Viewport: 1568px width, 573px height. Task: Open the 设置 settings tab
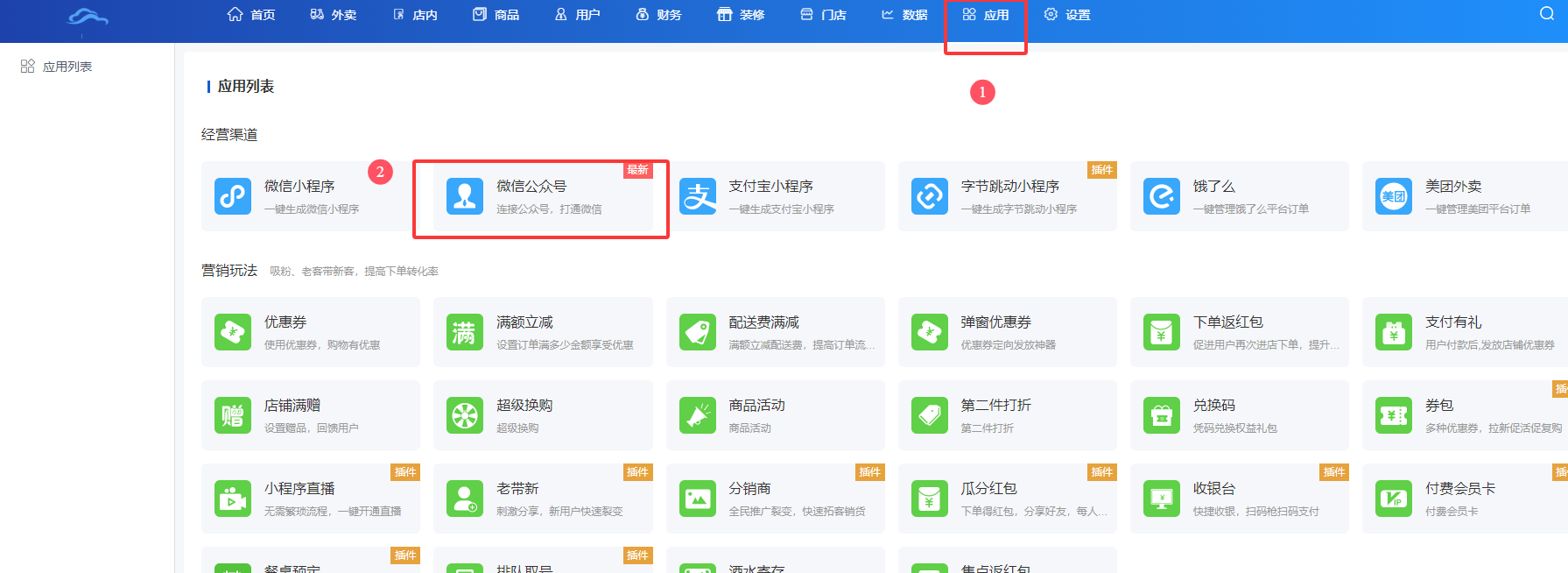(1067, 15)
